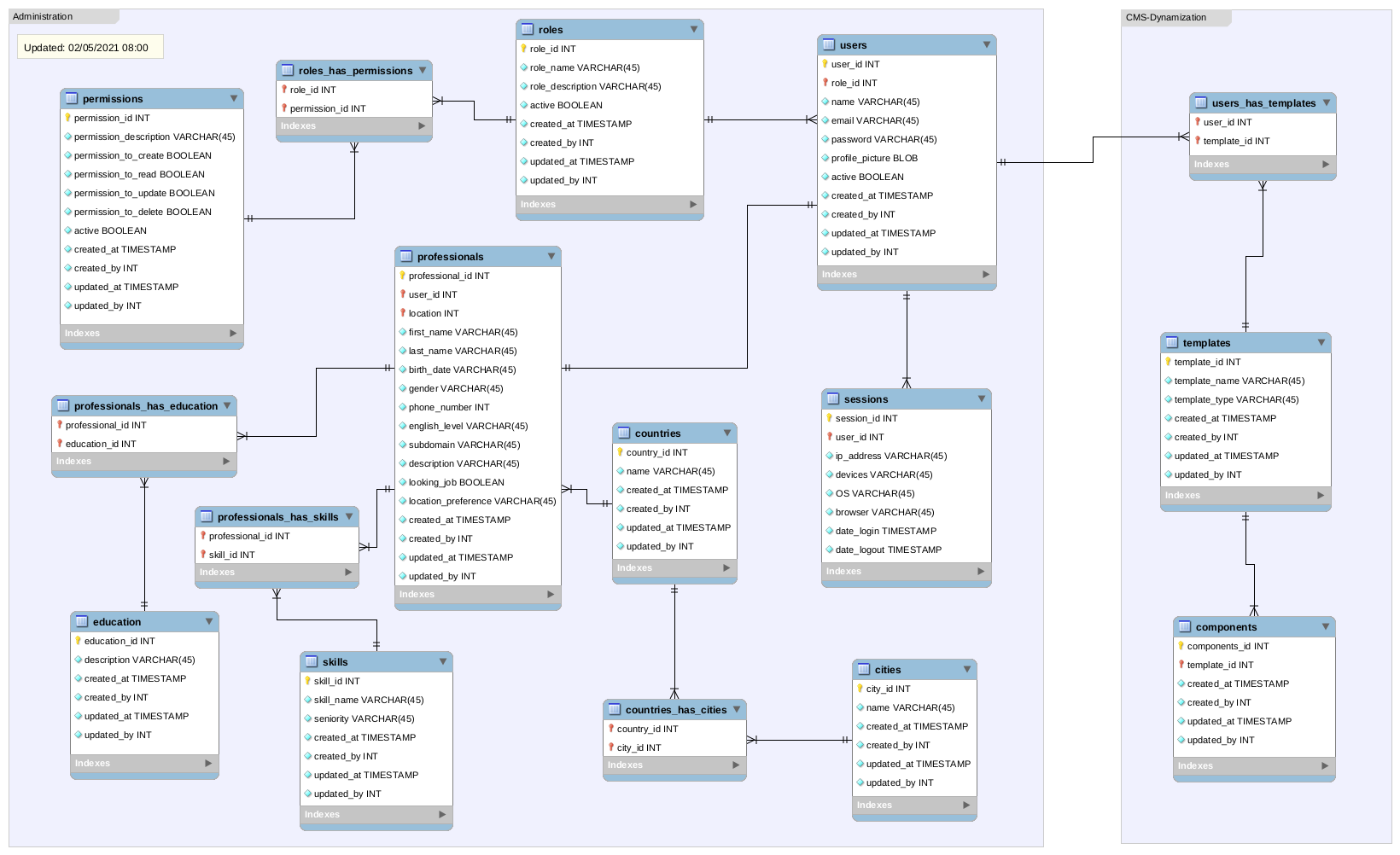Expand Indexes section of the skills table
Screen dimensions: 1400x855
pos(442,815)
